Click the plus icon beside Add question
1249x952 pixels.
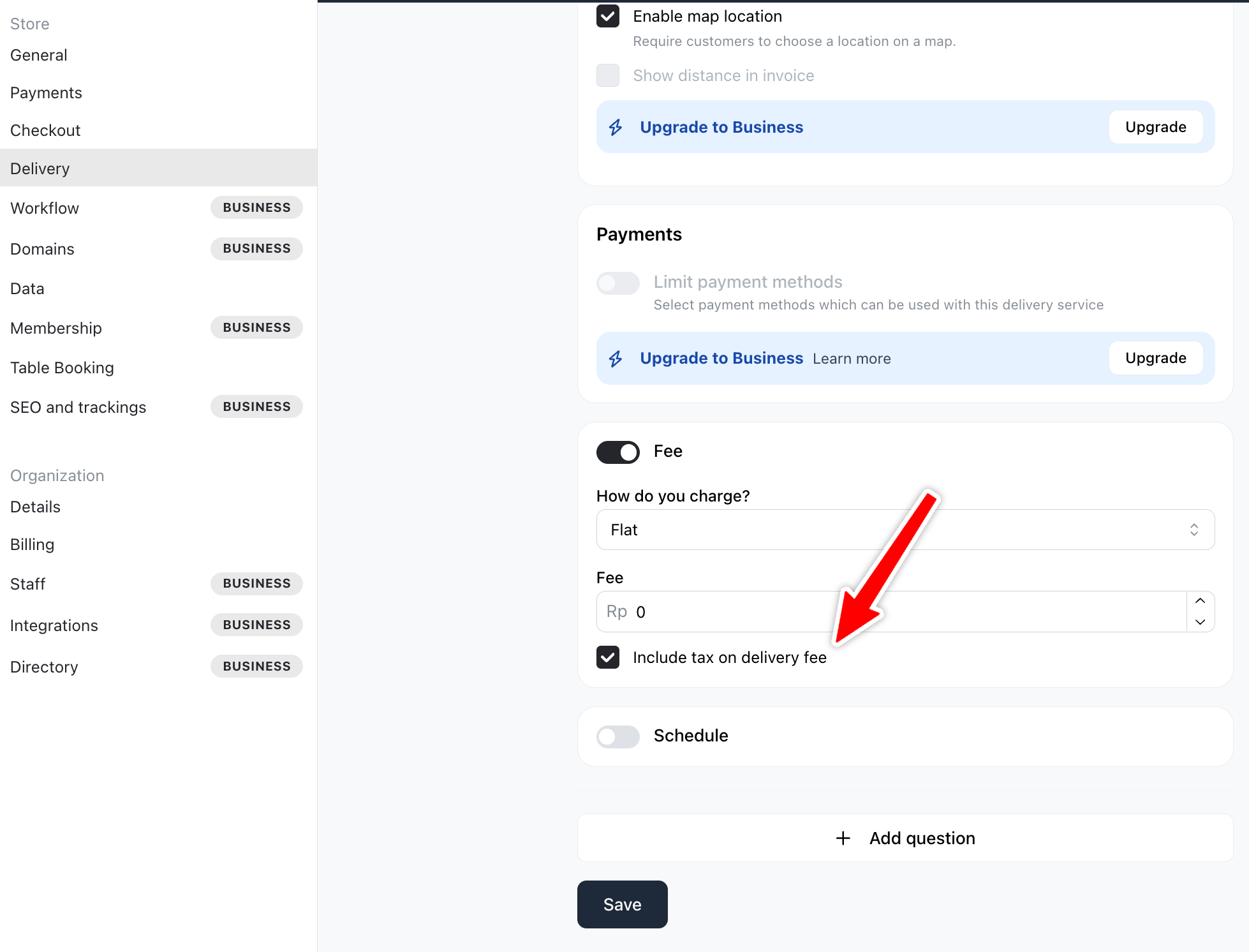pos(843,838)
